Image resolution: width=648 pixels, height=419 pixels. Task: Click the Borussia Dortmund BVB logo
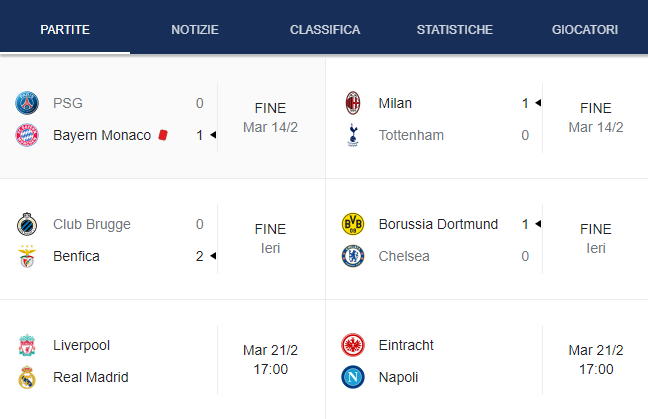[353, 224]
